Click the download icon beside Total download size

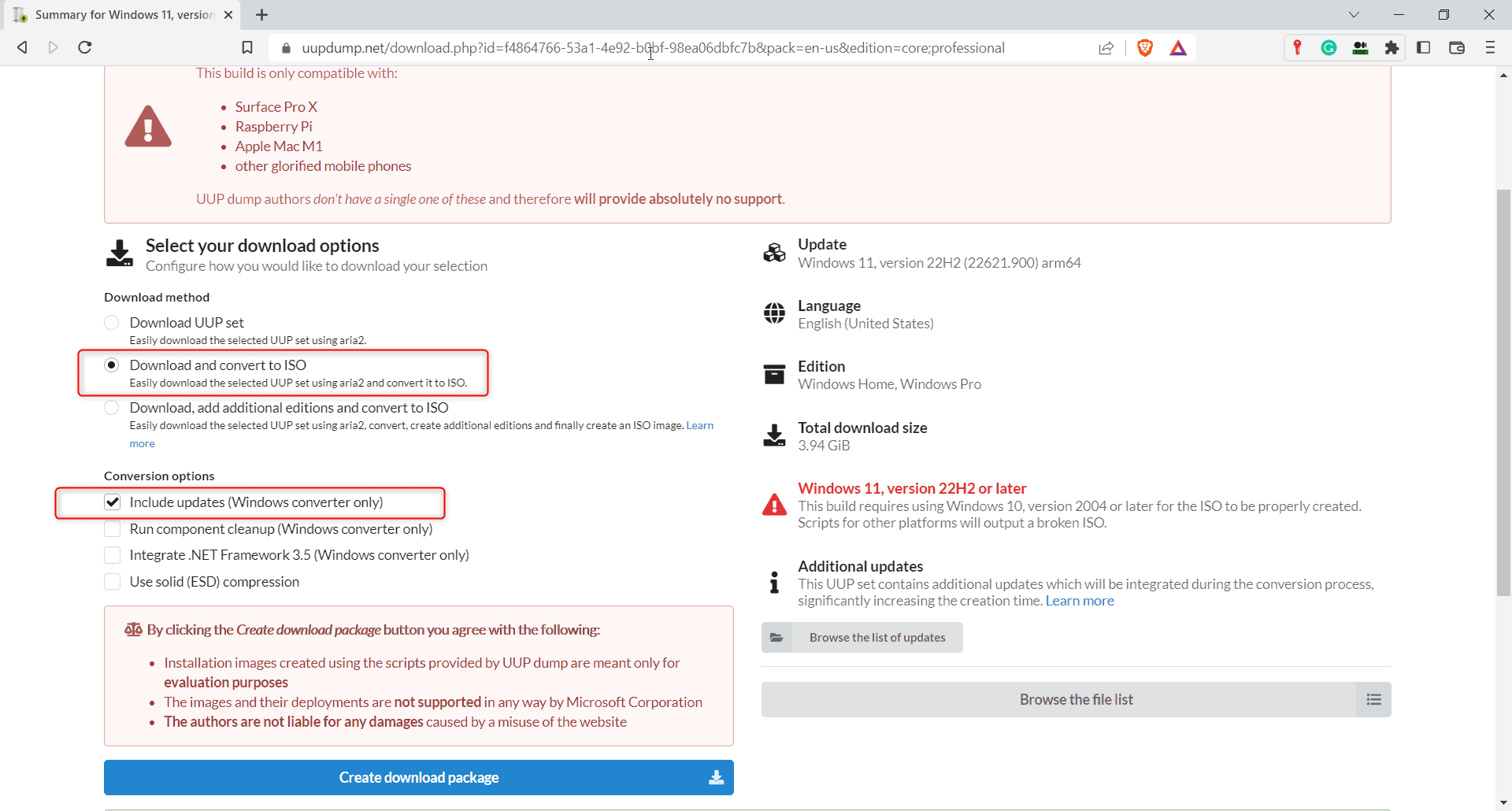pos(775,435)
